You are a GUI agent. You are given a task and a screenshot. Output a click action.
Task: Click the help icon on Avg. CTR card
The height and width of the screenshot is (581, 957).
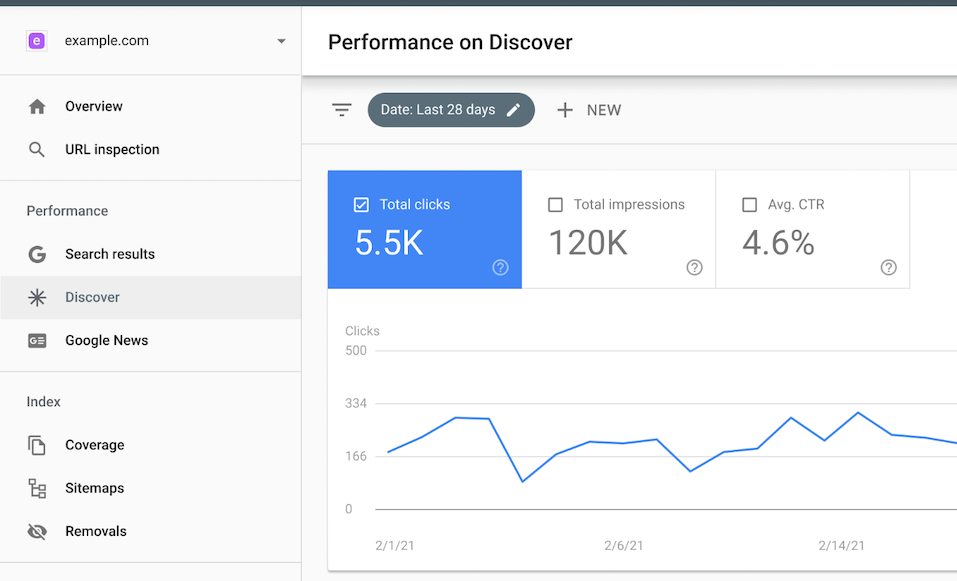(x=889, y=267)
